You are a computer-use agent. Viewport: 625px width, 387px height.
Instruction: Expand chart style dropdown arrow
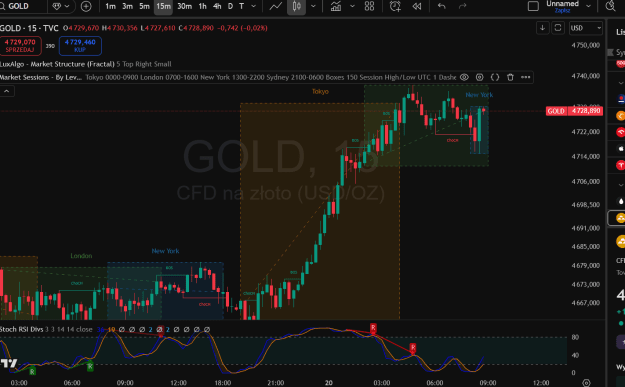(313, 6)
